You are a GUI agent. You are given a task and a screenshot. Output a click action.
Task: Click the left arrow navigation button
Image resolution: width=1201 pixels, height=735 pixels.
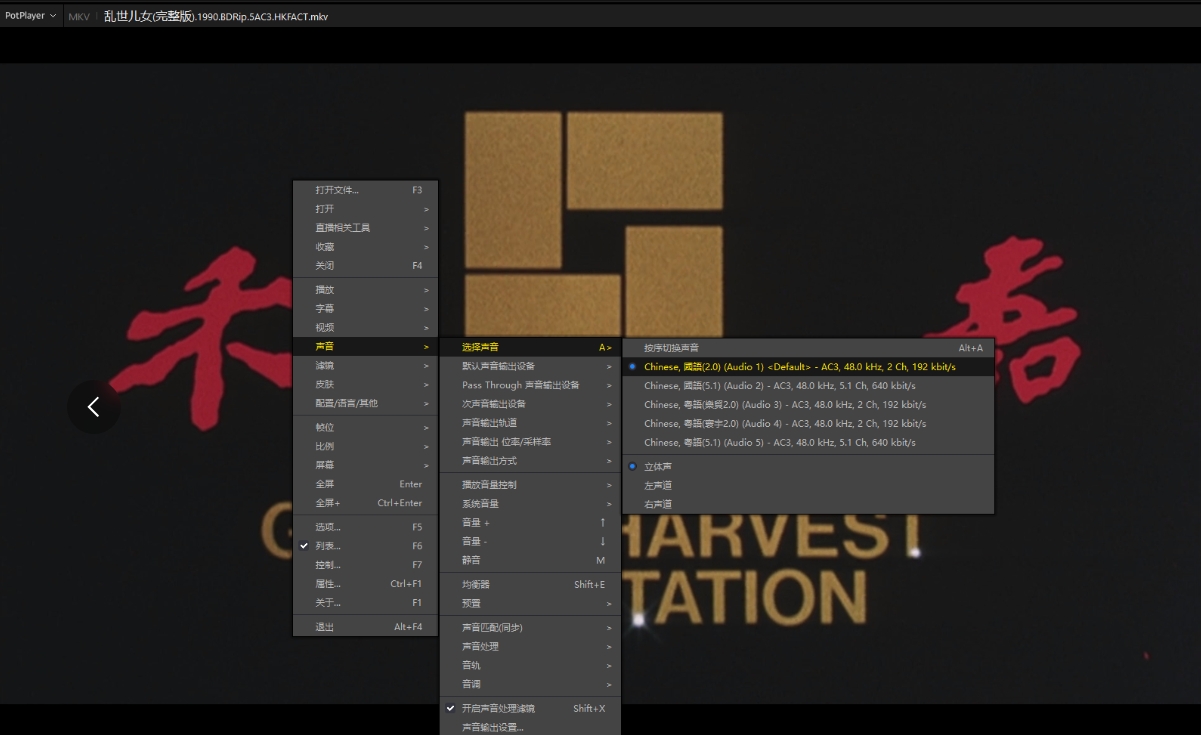coord(94,407)
